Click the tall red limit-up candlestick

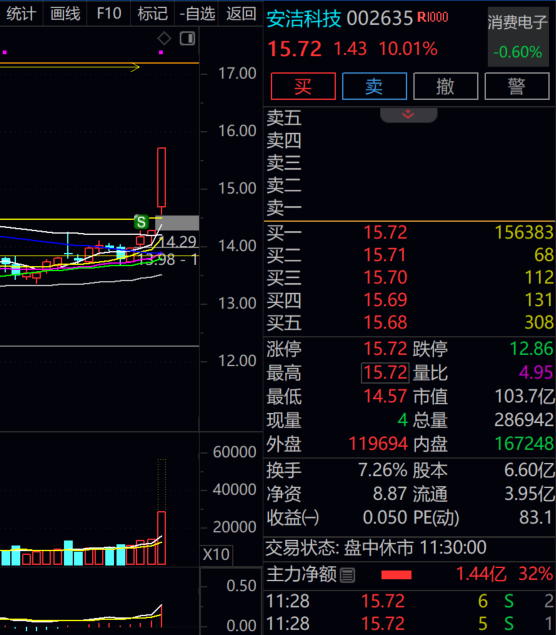(161, 177)
